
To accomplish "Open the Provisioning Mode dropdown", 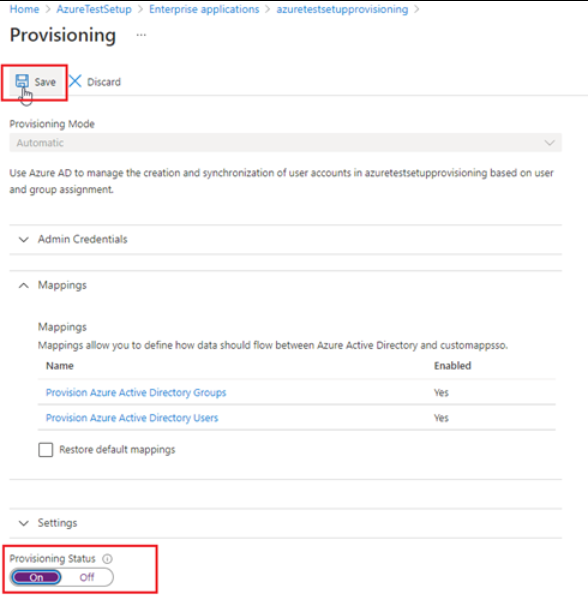I will (285, 143).
